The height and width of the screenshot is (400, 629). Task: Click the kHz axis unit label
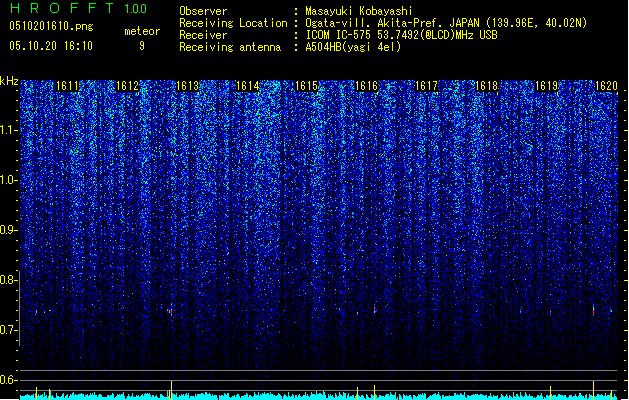point(9,81)
